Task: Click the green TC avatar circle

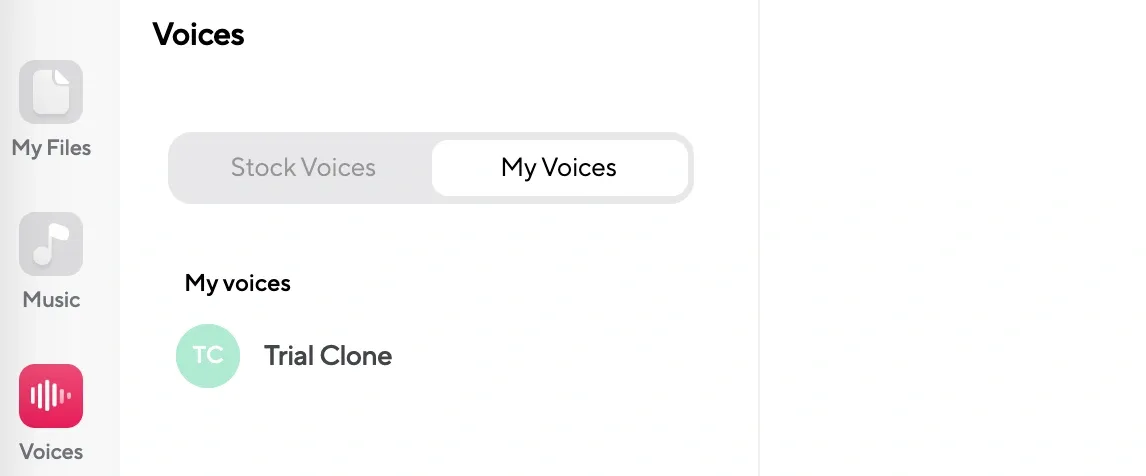Action: point(208,356)
